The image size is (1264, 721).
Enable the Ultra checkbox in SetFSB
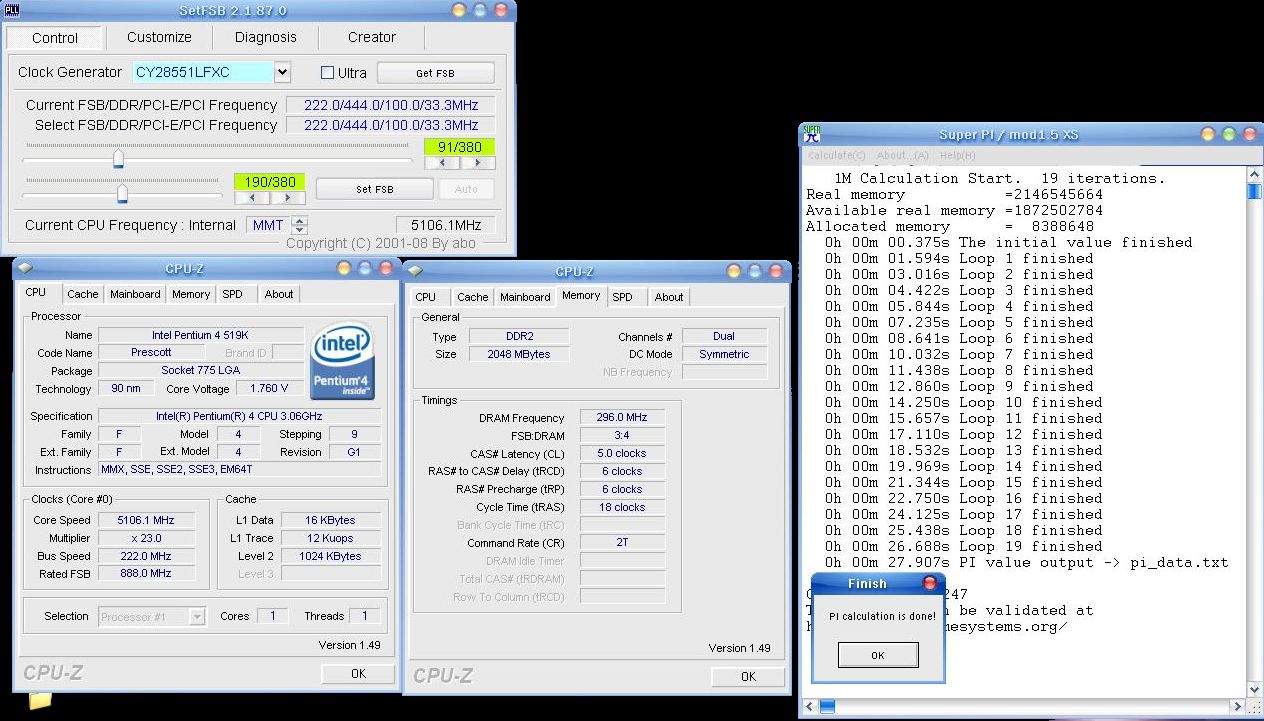[x=327, y=73]
